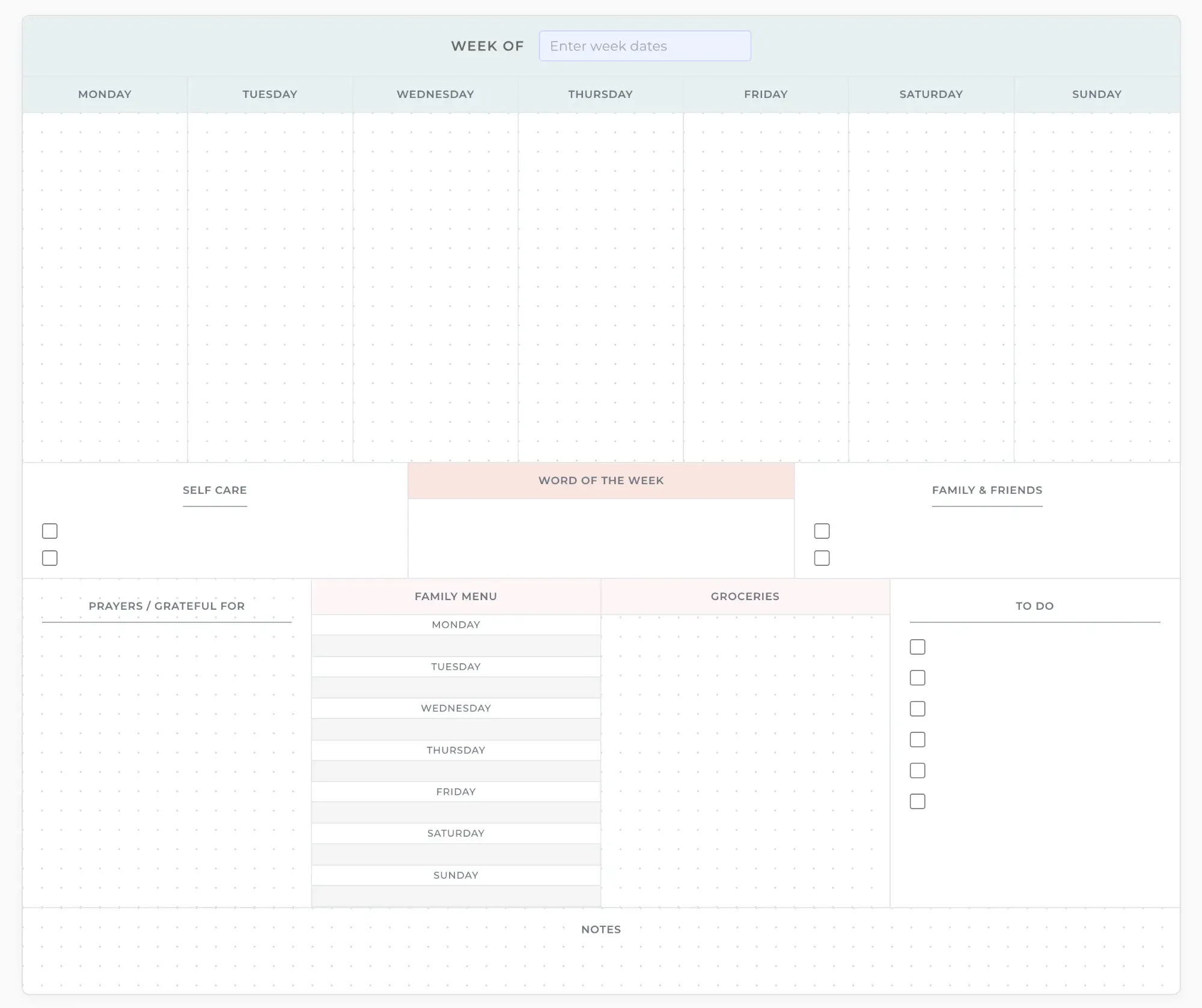Tick the first Family & Friends checkbox
Viewport: 1202px width, 1008px height.
pos(822,531)
